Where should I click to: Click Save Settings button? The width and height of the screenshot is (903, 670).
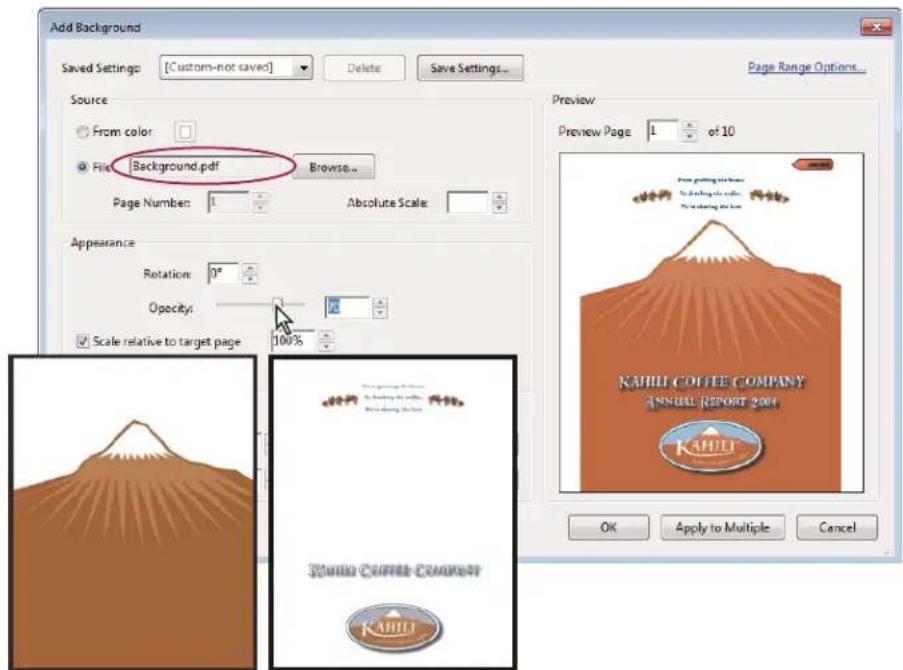pyautogui.click(x=470, y=68)
